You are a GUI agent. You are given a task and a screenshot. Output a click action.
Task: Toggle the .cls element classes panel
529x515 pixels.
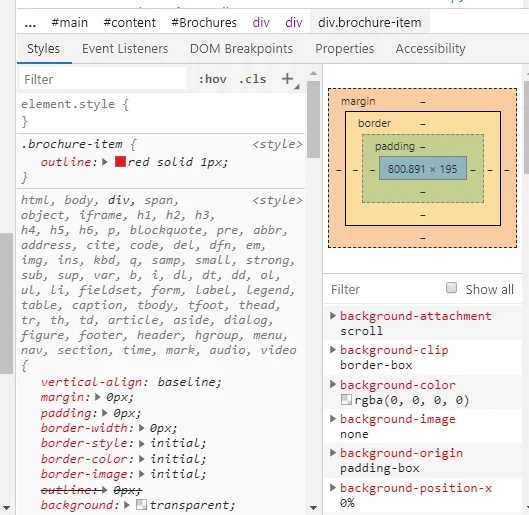tap(253, 79)
